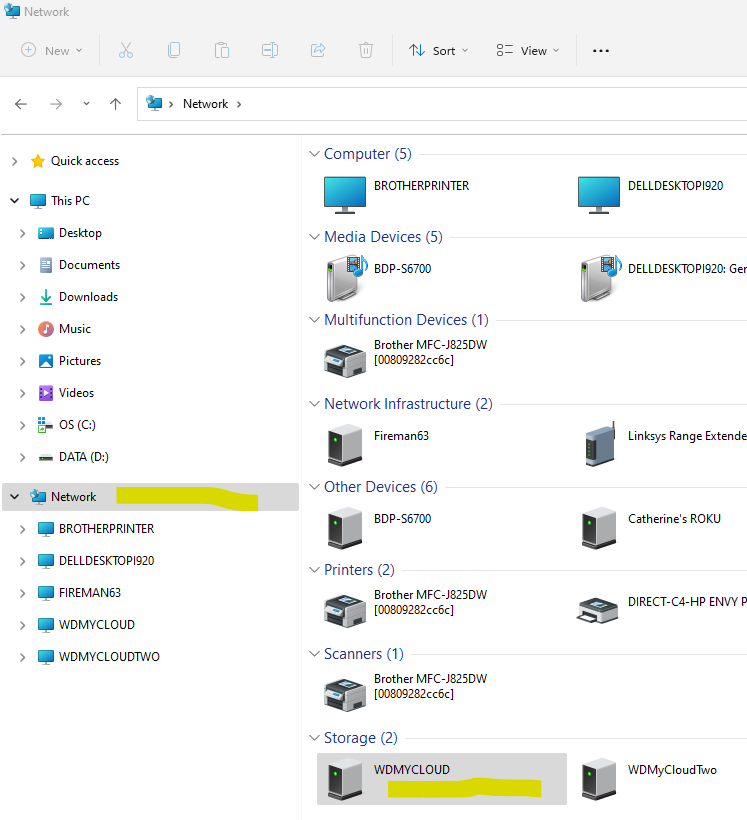Click the chevron after Network in address bar
The height and width of the screenshot is (820, 747).
pos(239,104)
